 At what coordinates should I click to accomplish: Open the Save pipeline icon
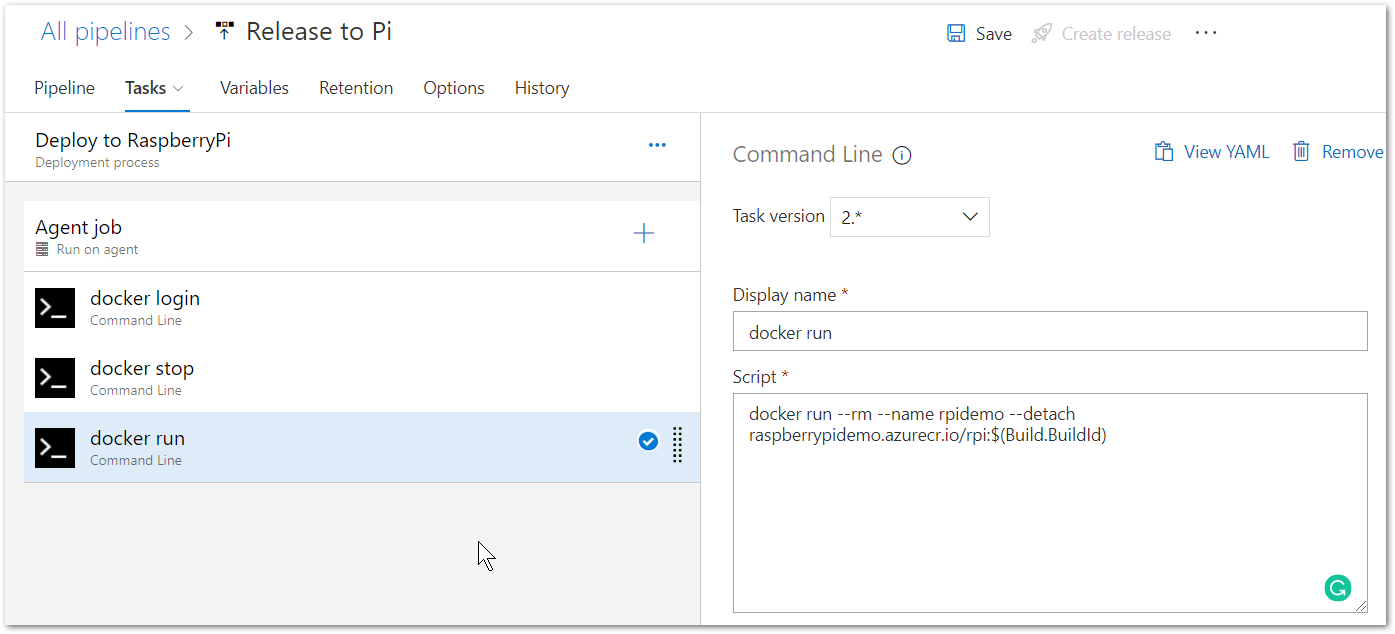pos(956,33)
